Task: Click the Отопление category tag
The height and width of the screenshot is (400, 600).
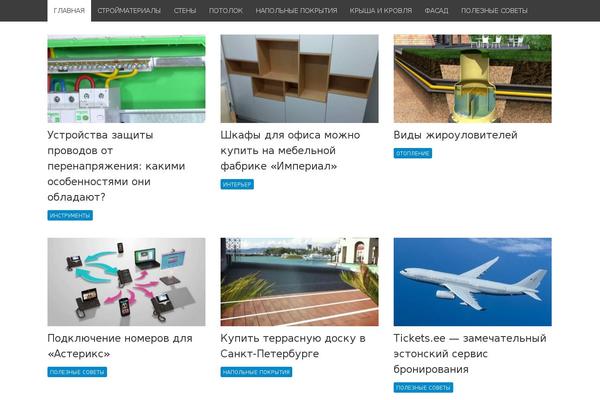Action: point(412,153)
